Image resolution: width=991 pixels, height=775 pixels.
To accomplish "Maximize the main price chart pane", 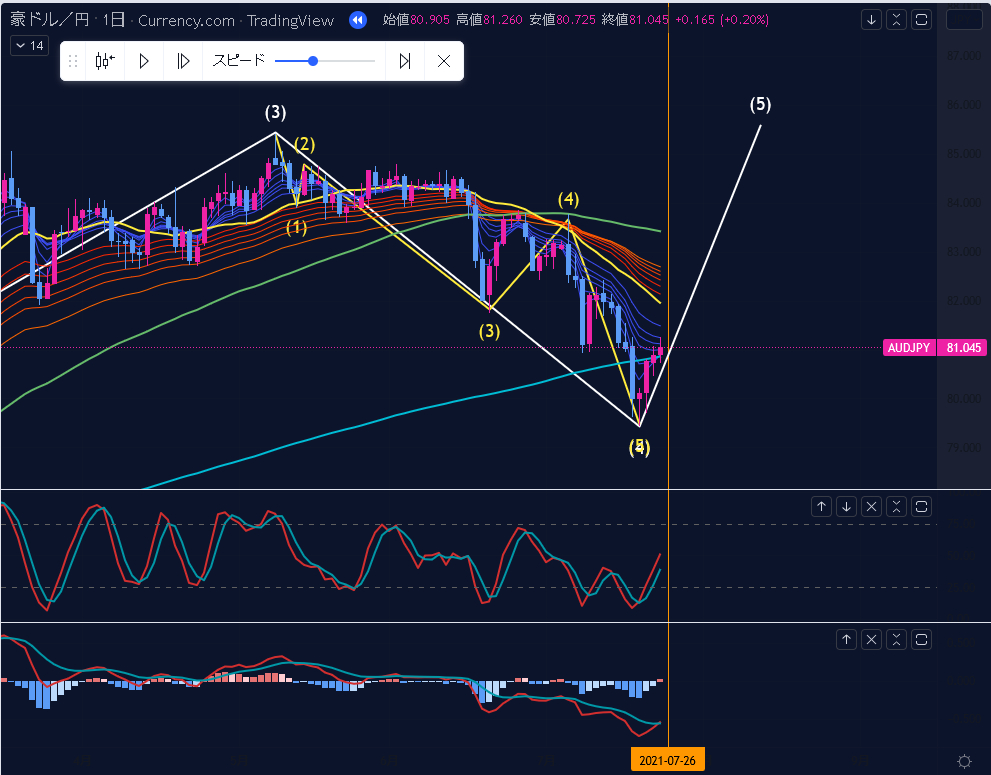I will pos(922,20).
